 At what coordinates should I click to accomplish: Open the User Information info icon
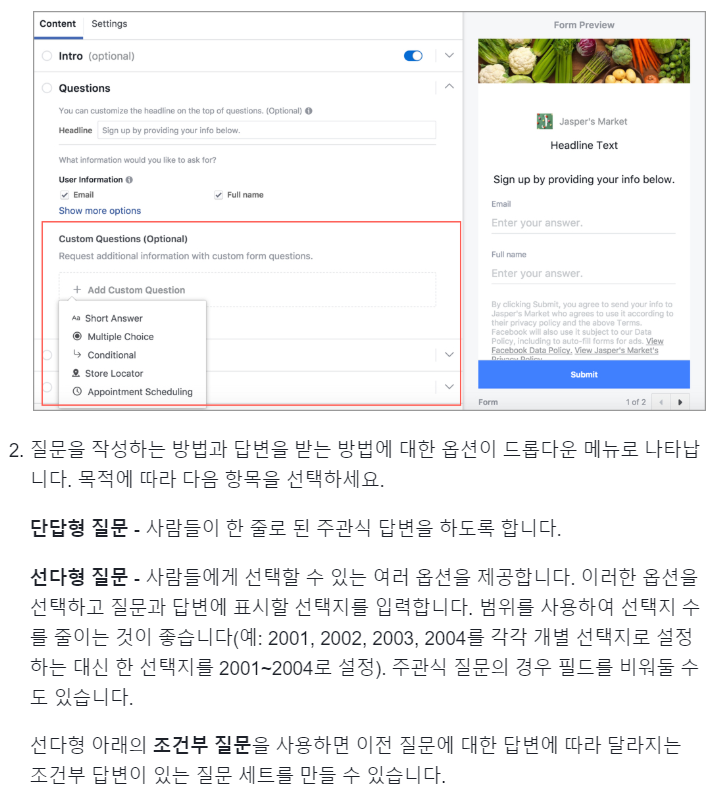tap(129, 180)
